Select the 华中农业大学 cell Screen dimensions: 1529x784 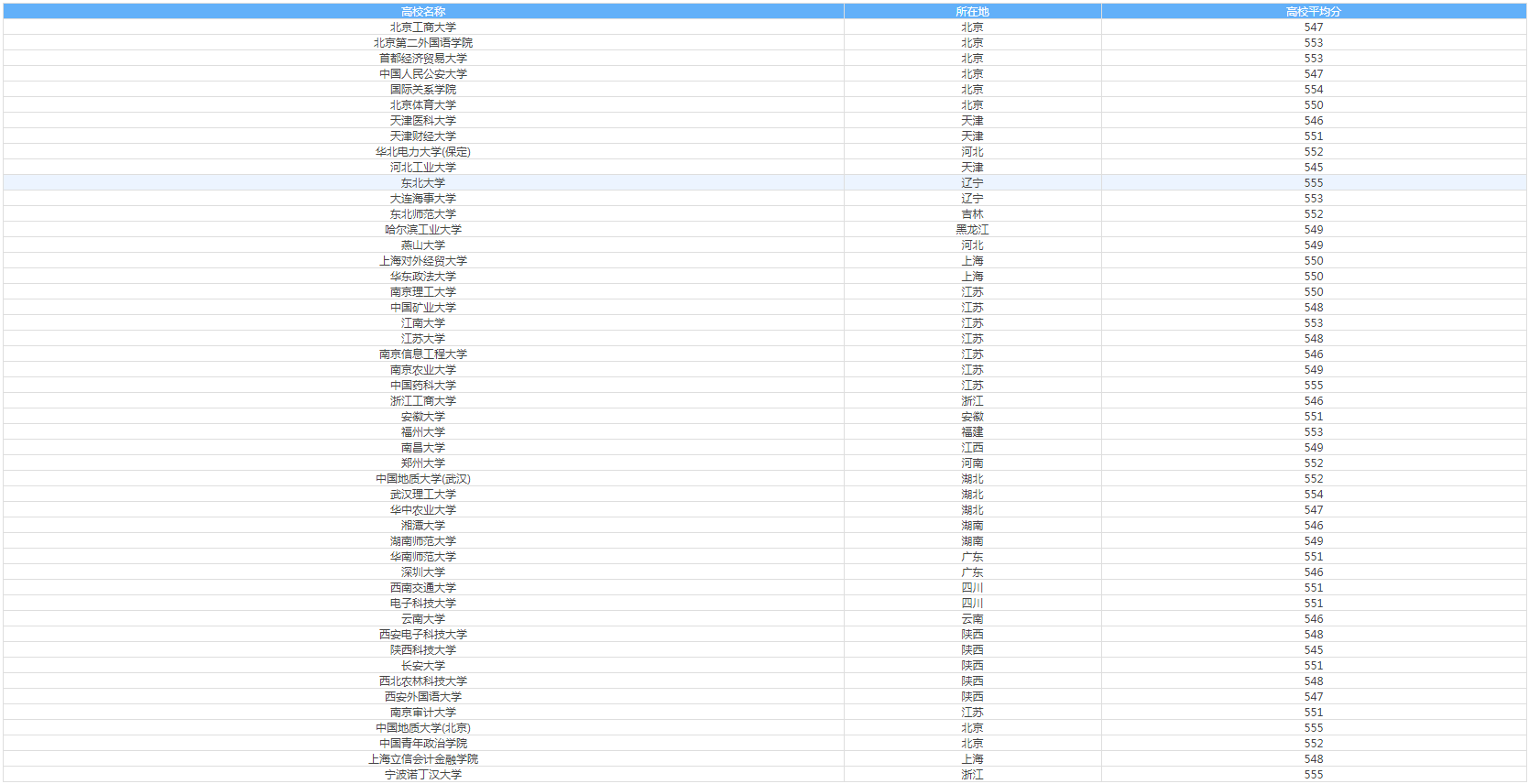(423, 510)
